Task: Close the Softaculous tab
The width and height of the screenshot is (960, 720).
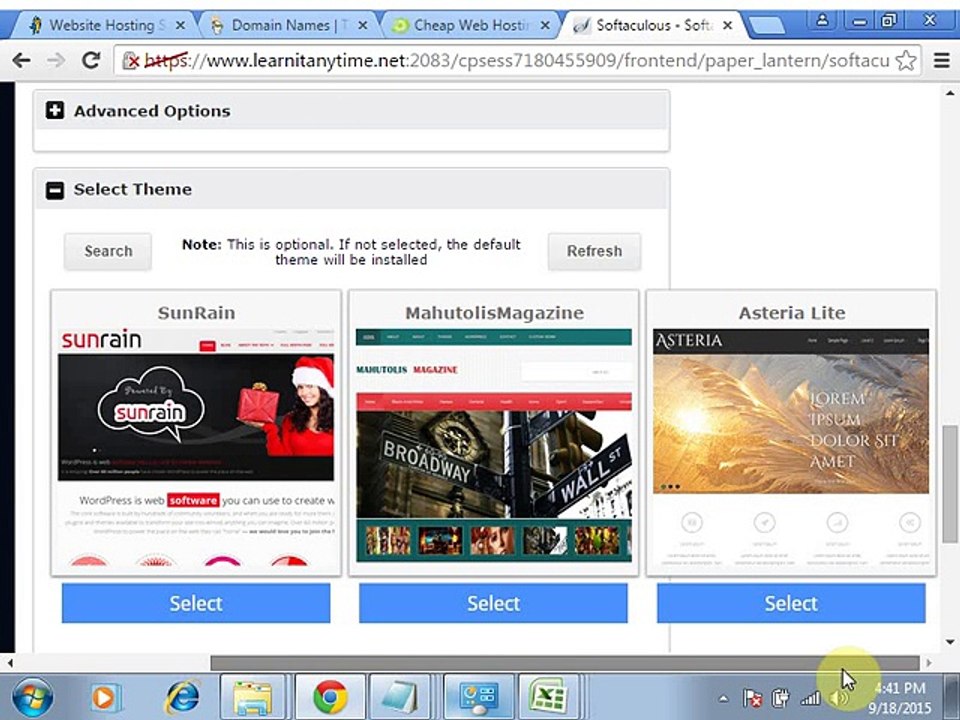Action: point(727,25)
